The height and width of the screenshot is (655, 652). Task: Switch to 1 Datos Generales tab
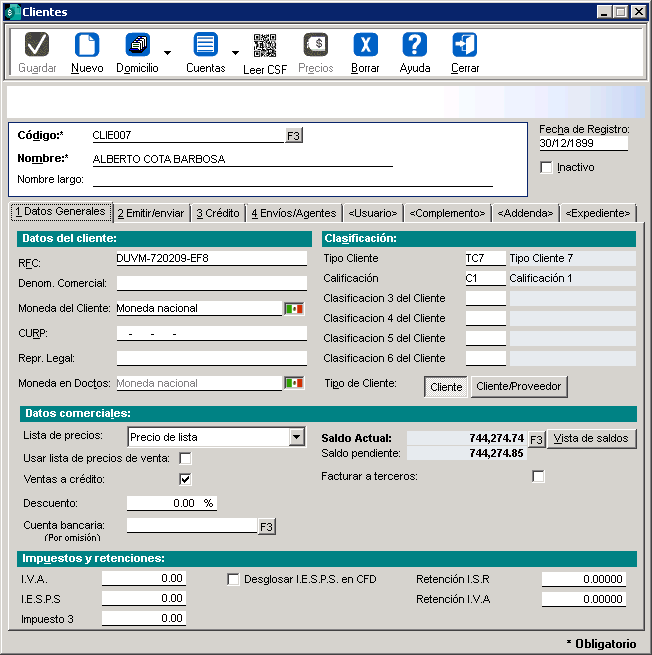(x=61, y=211)
